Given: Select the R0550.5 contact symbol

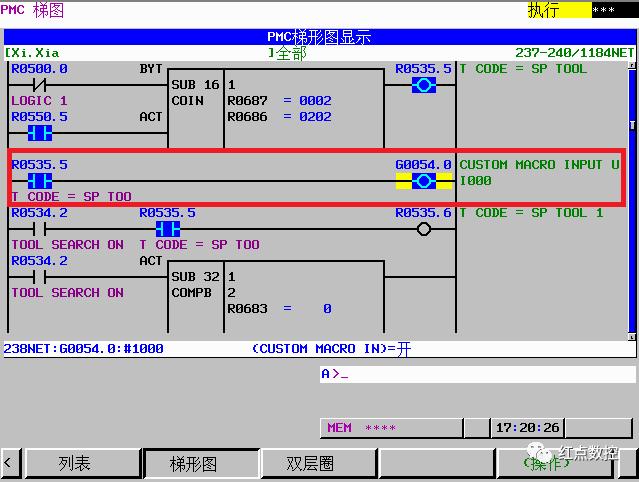Looking at the screenshot, I should 41,133.
